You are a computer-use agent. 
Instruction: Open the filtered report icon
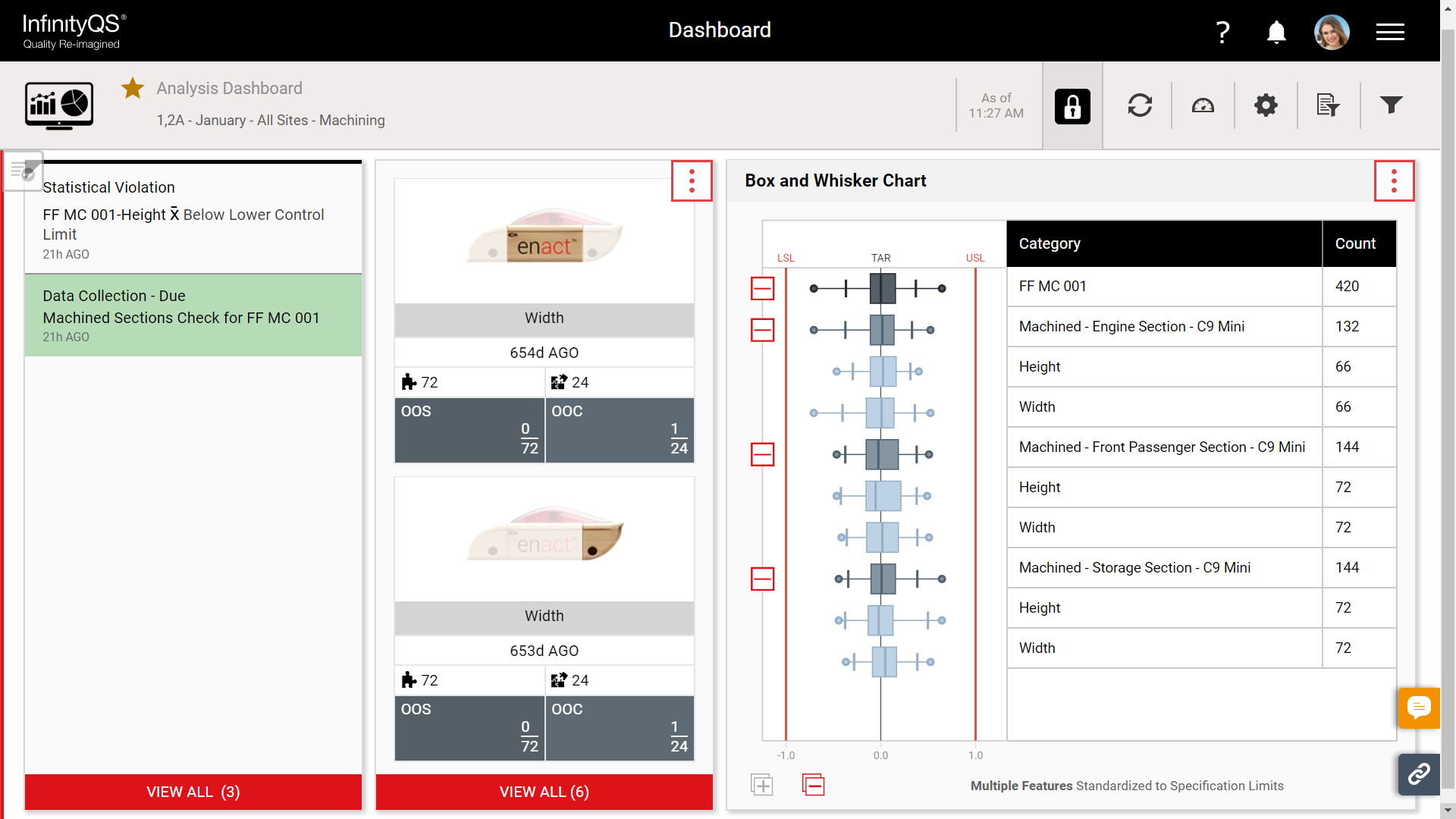pos(1328,105)
